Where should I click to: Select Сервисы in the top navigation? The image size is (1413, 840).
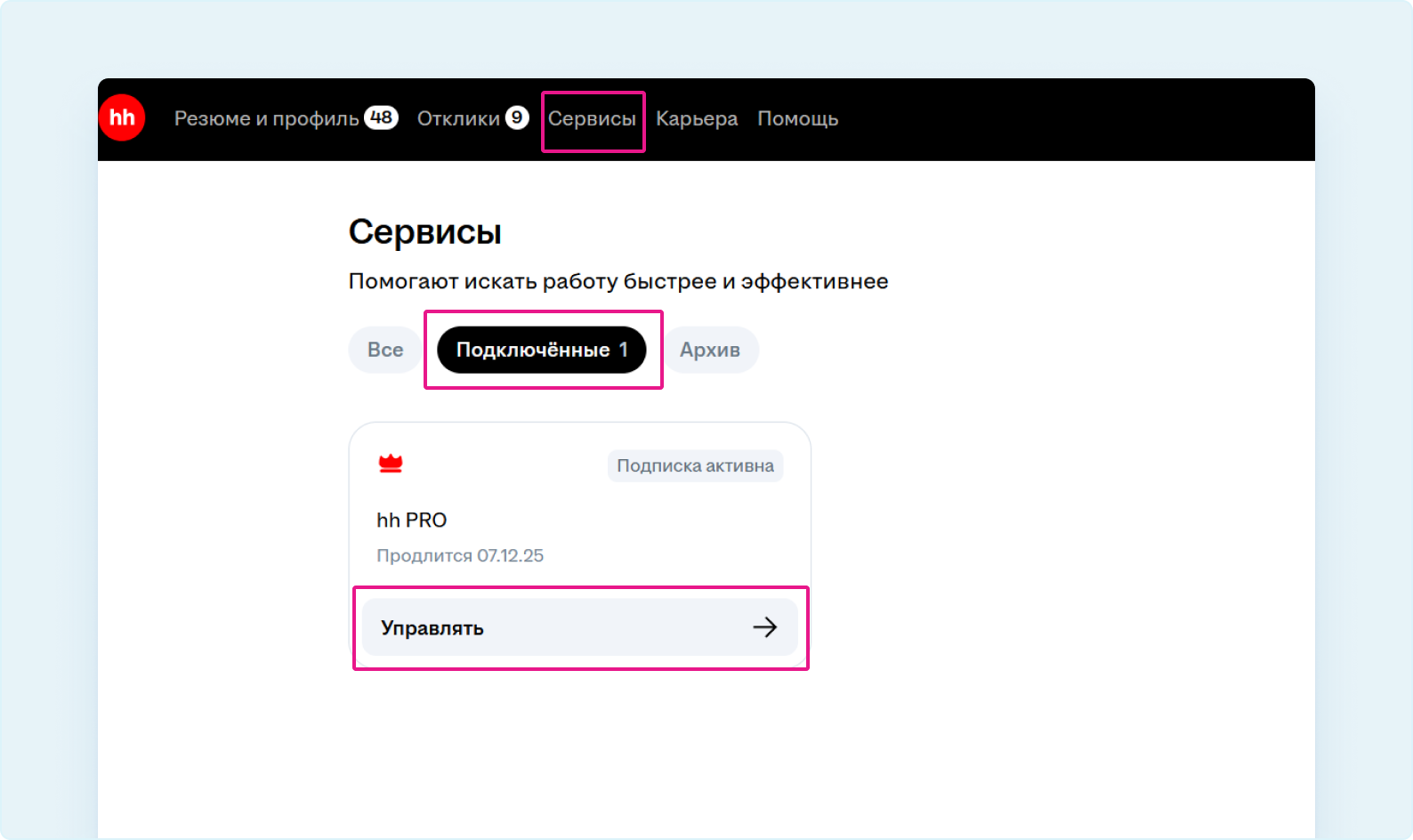click(x=592, y=119)
